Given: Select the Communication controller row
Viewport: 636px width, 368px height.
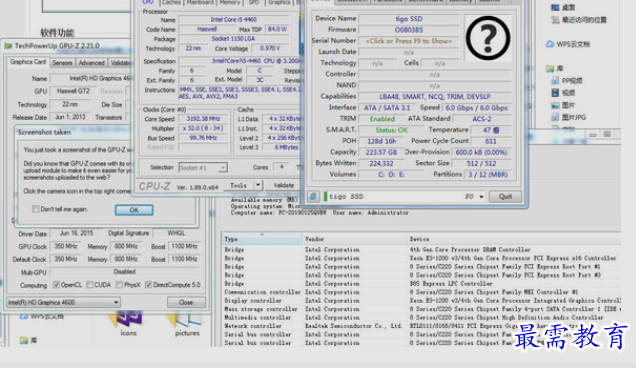Looking at the screenshot, I should click(421, 292).
